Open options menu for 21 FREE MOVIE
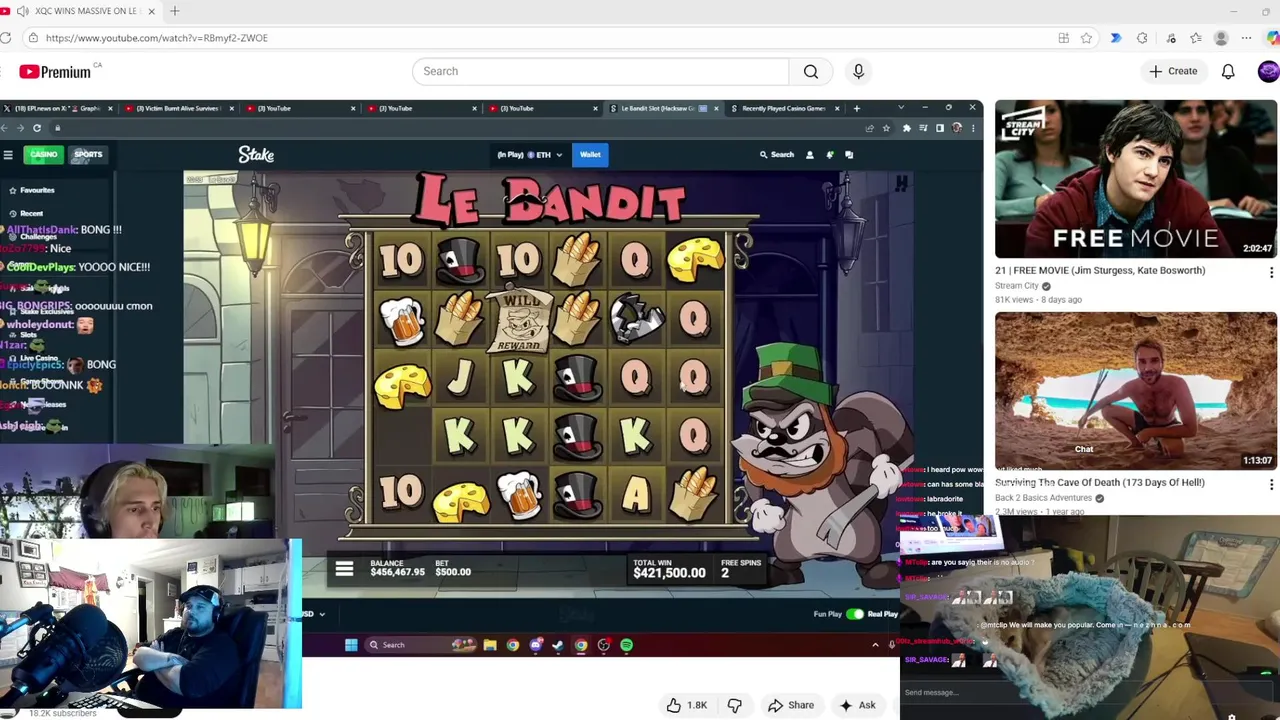 [1271, 272]
